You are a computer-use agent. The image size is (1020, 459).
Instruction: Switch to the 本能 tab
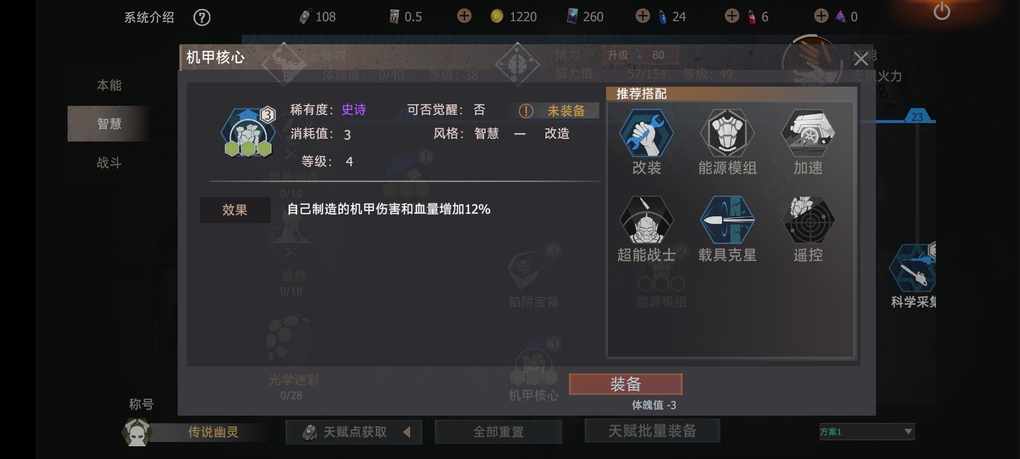[109, 85]
